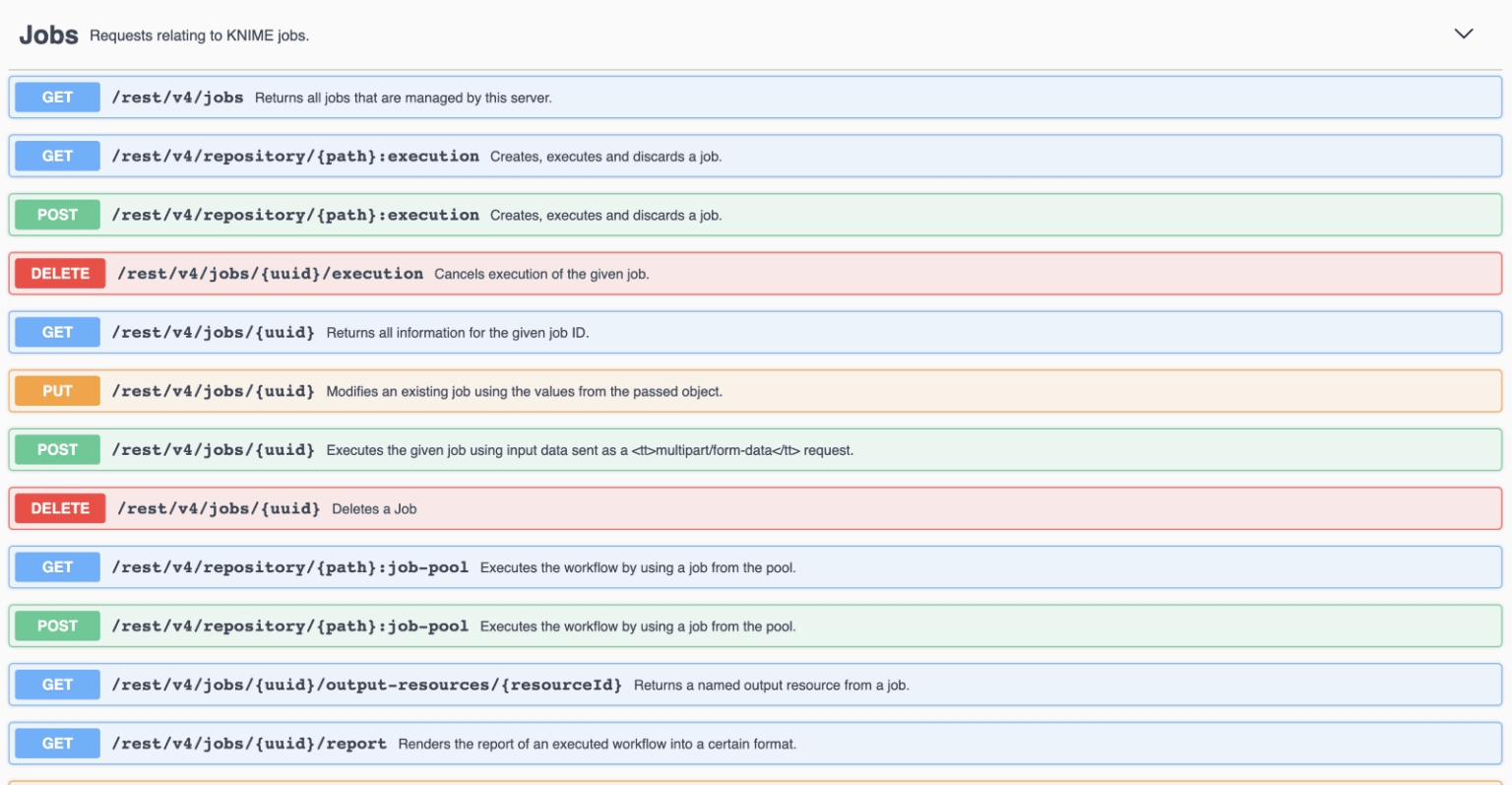Click POST badge for /rest/v4/jobs/{uuid}

click(57, 449)
